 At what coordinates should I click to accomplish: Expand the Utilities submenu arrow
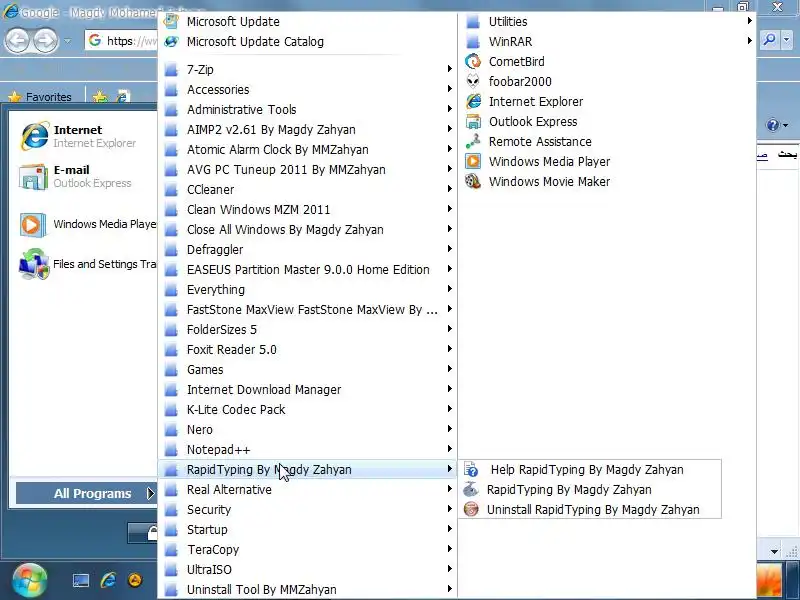749,21
